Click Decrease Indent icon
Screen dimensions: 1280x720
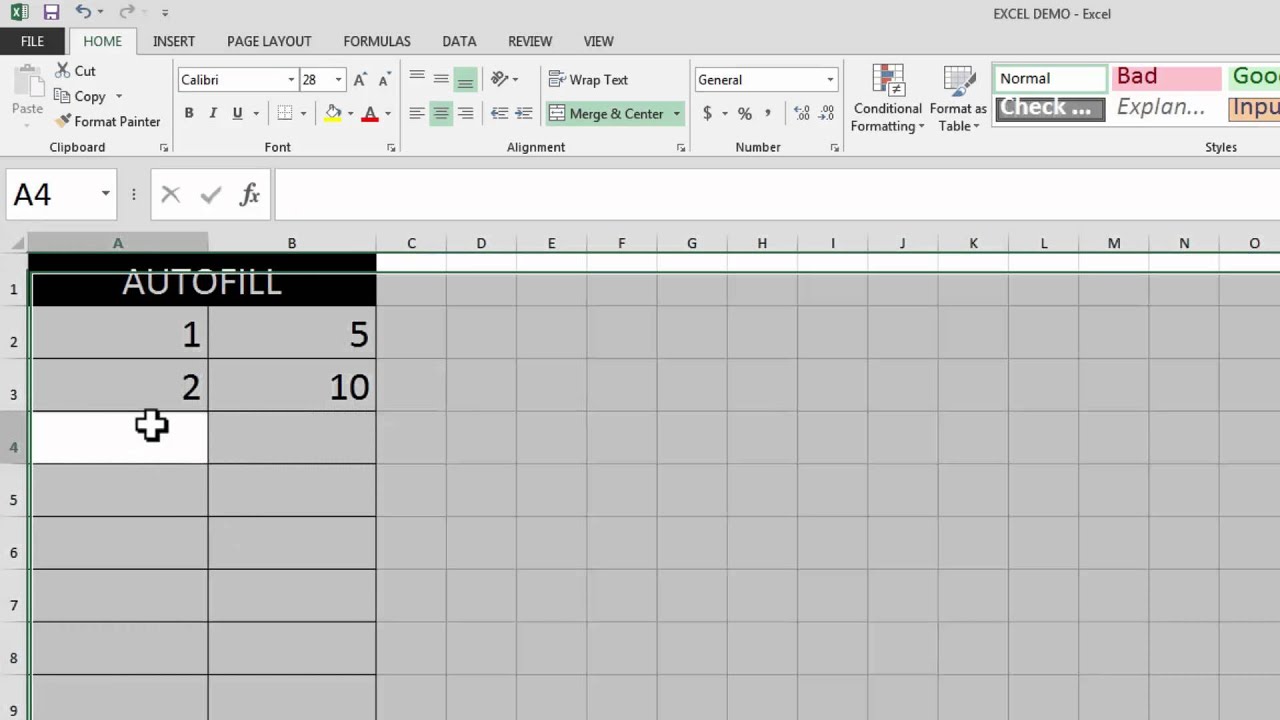point(499,113)
